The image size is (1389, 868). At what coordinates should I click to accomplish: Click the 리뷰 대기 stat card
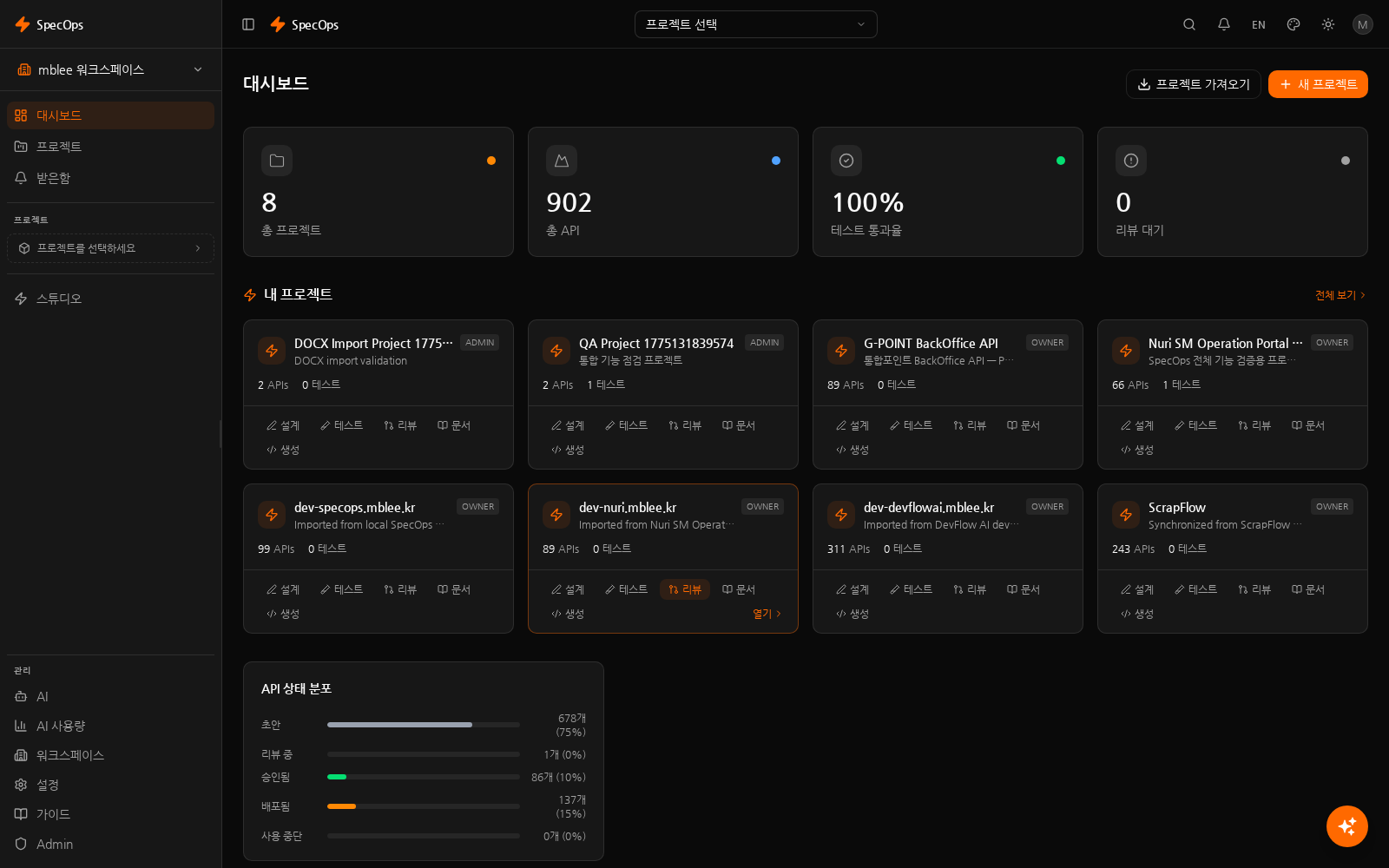point(1233,192)
